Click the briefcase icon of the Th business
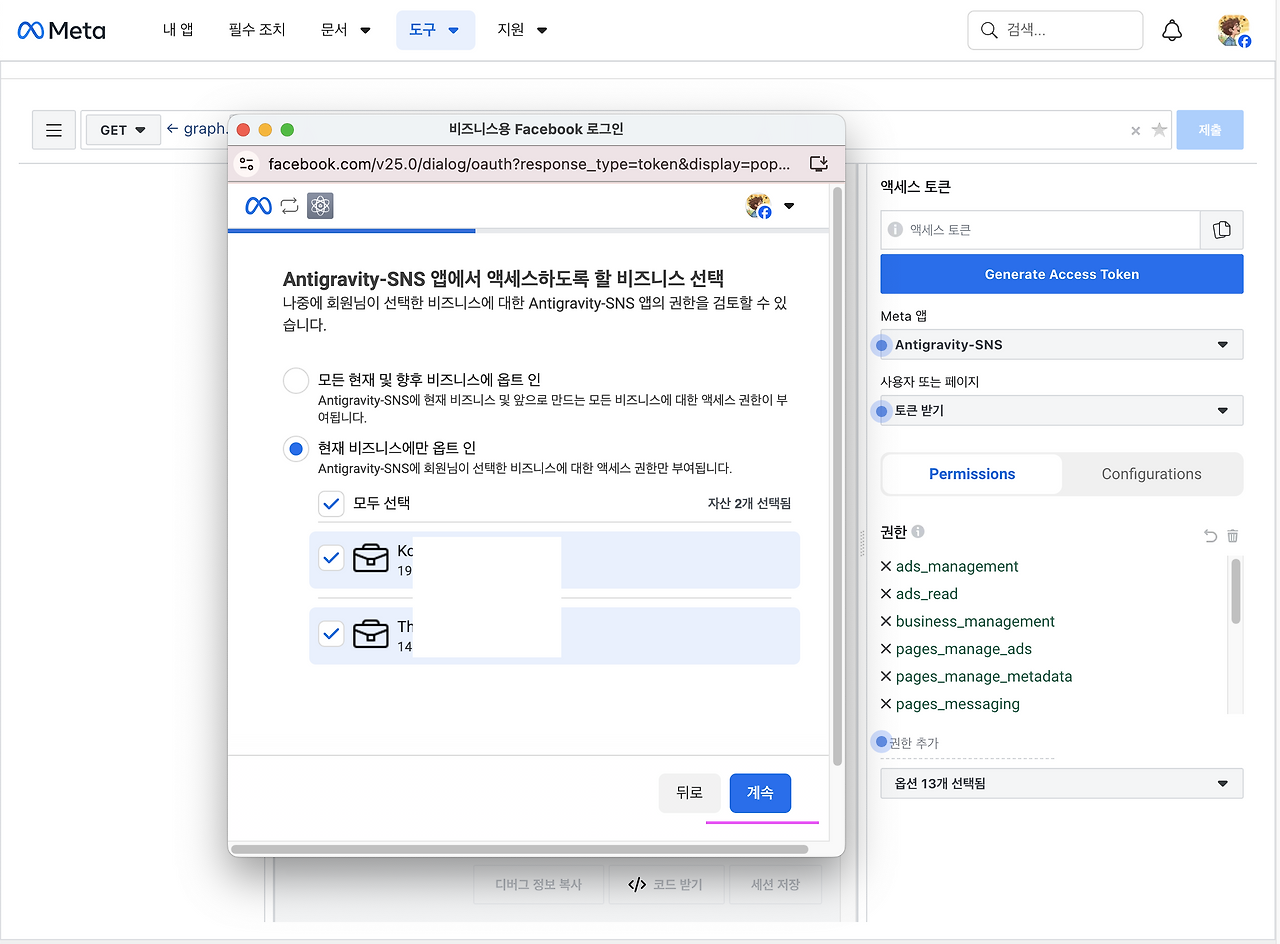This screenshot has width=1280, height=944. tap(371, 635)
